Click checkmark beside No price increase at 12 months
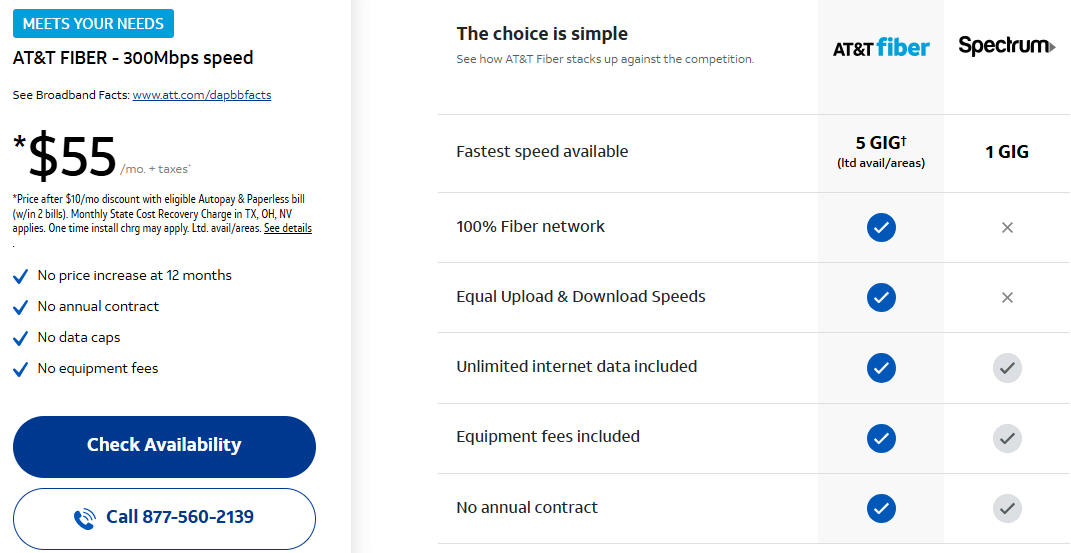The image size is (1071, 553). click(x=20, y=276)
